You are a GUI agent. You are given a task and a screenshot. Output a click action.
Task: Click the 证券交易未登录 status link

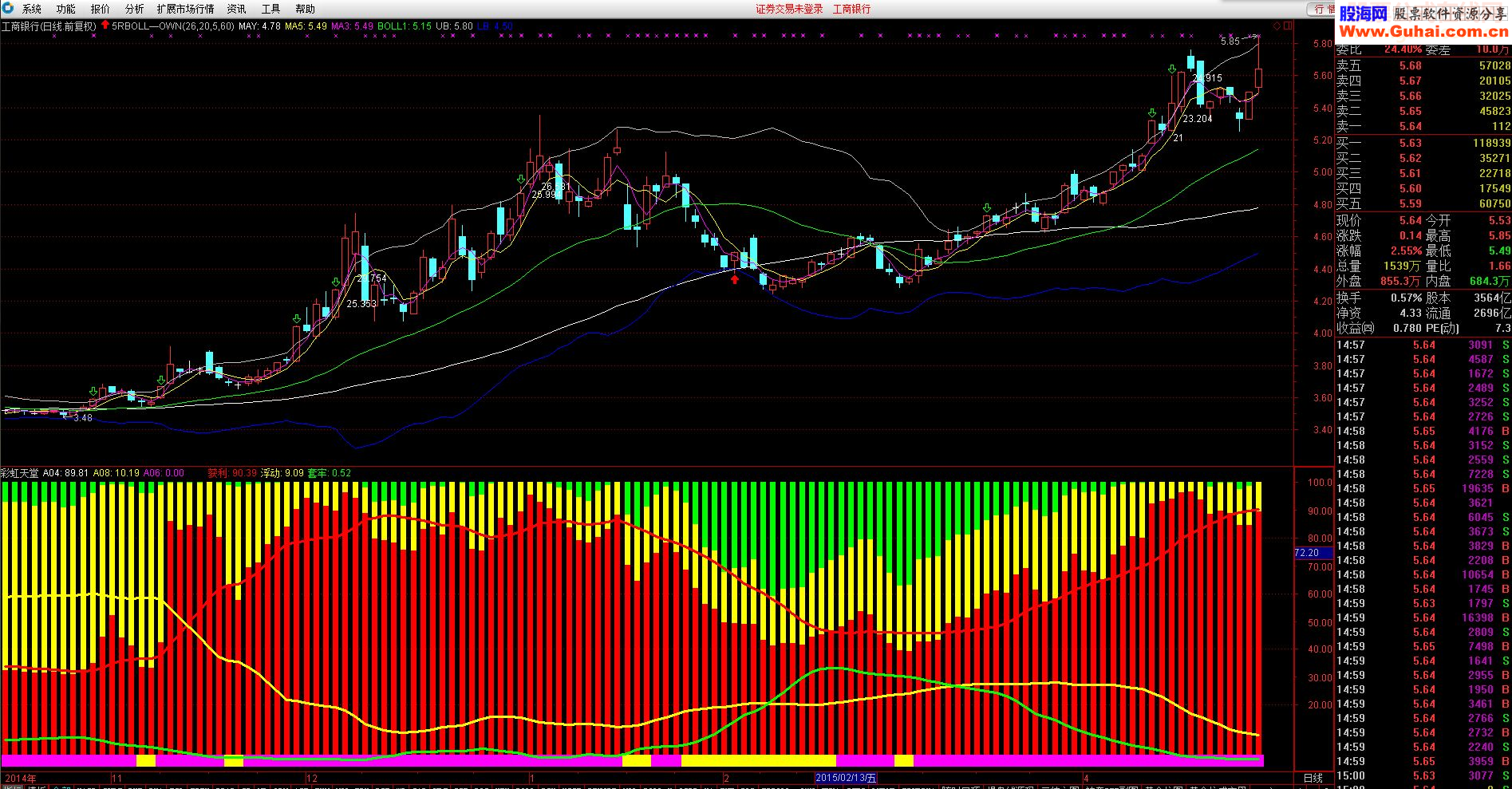(789, 9)
